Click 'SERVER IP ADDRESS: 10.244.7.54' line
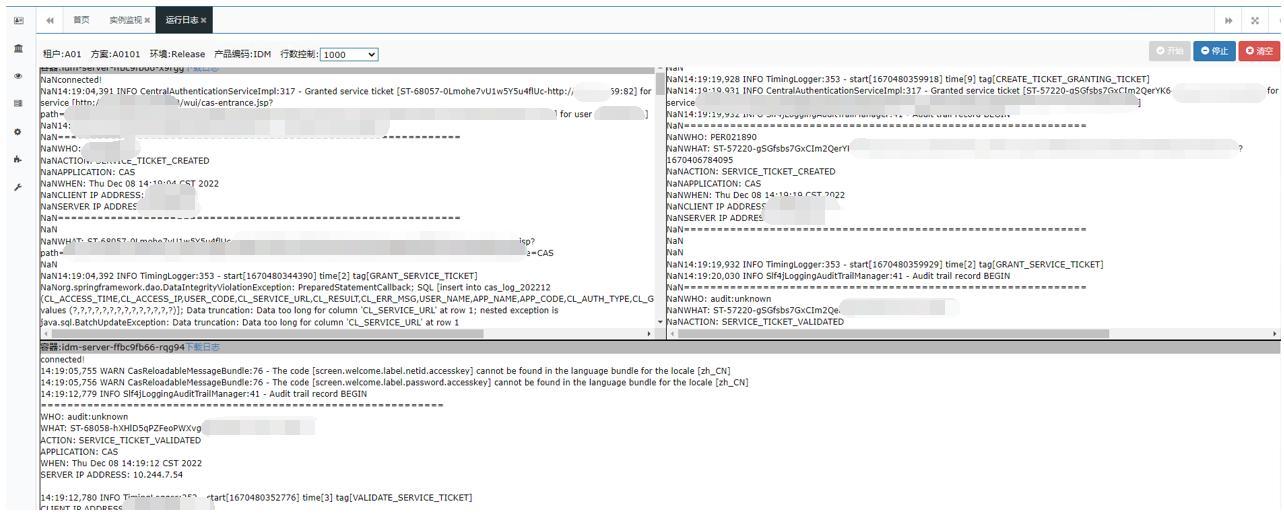This screenshot has height=516, width=1284. [x=112, y=475]
